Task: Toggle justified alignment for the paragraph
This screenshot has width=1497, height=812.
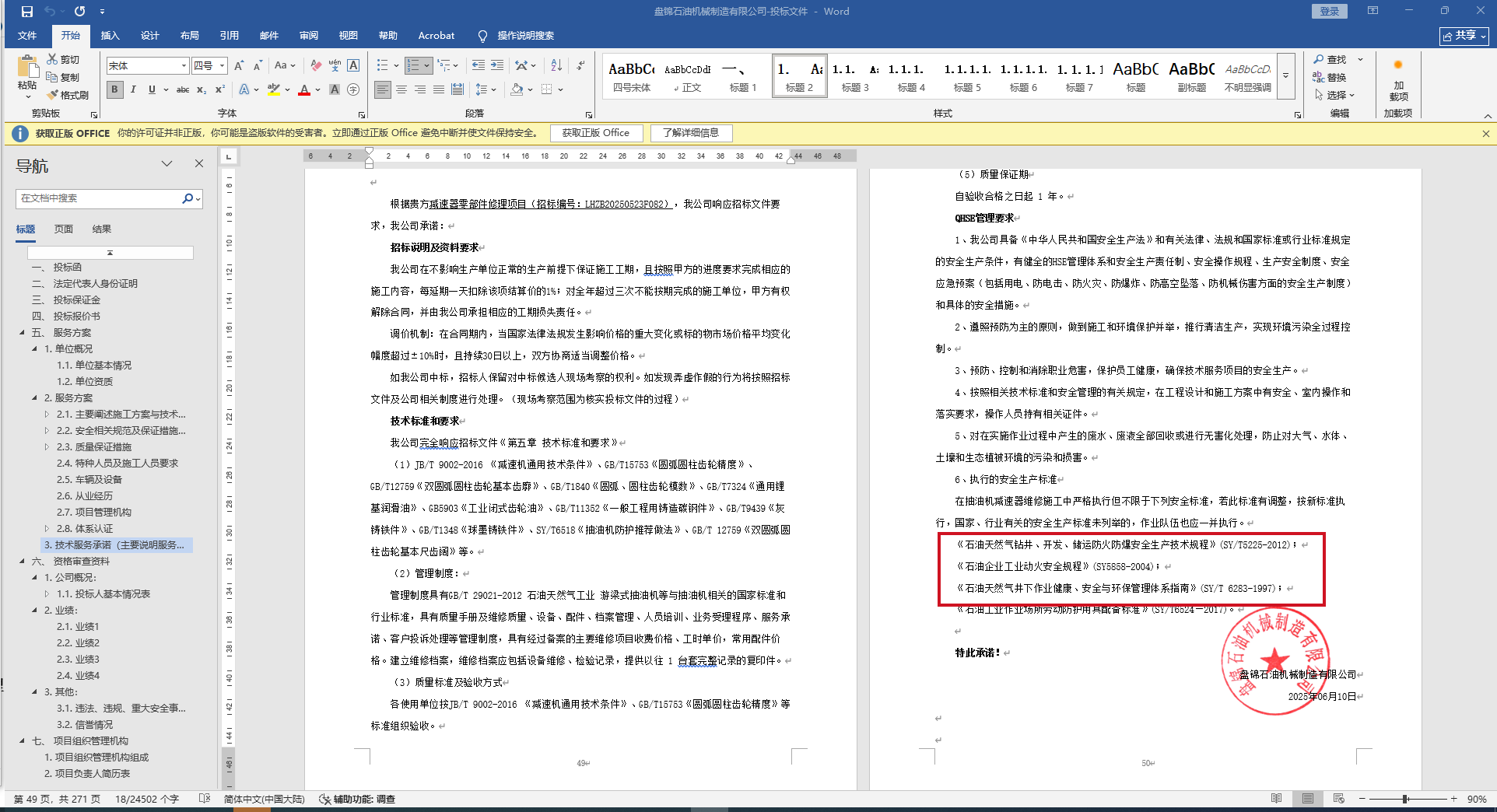Action: click(439, 89)
